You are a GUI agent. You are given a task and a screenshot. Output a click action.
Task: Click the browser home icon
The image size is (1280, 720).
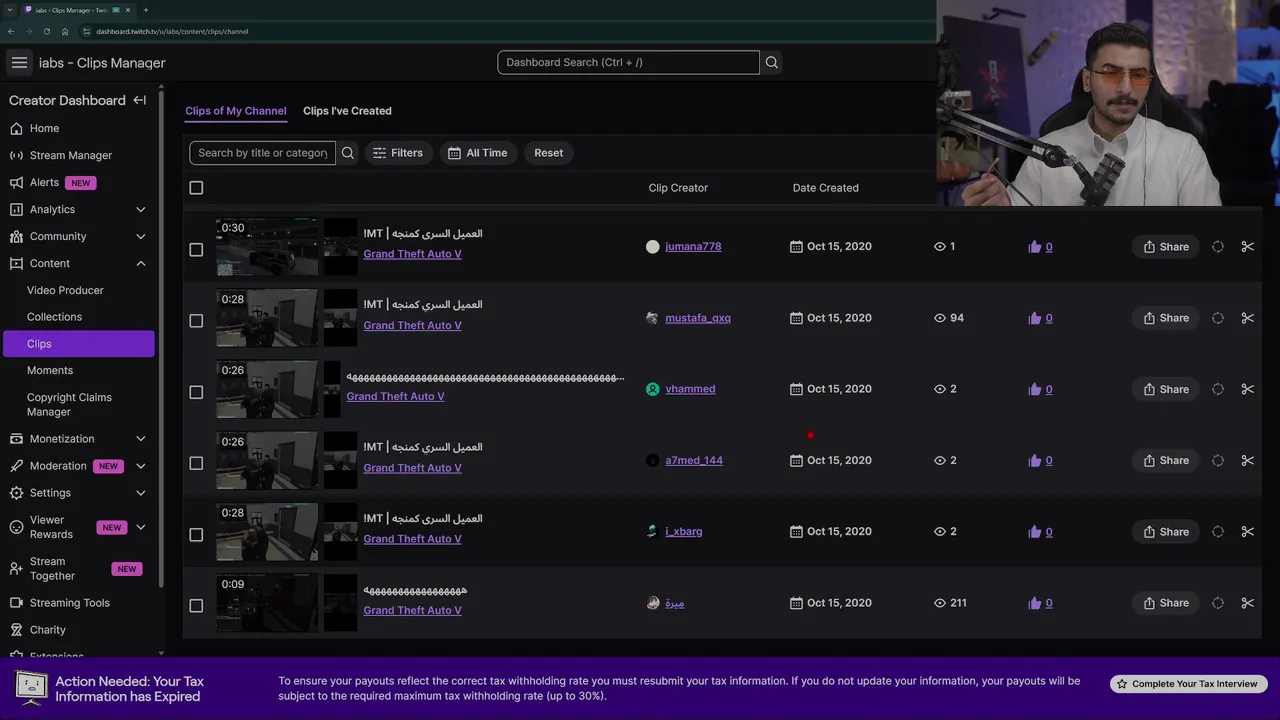[65, 31]
